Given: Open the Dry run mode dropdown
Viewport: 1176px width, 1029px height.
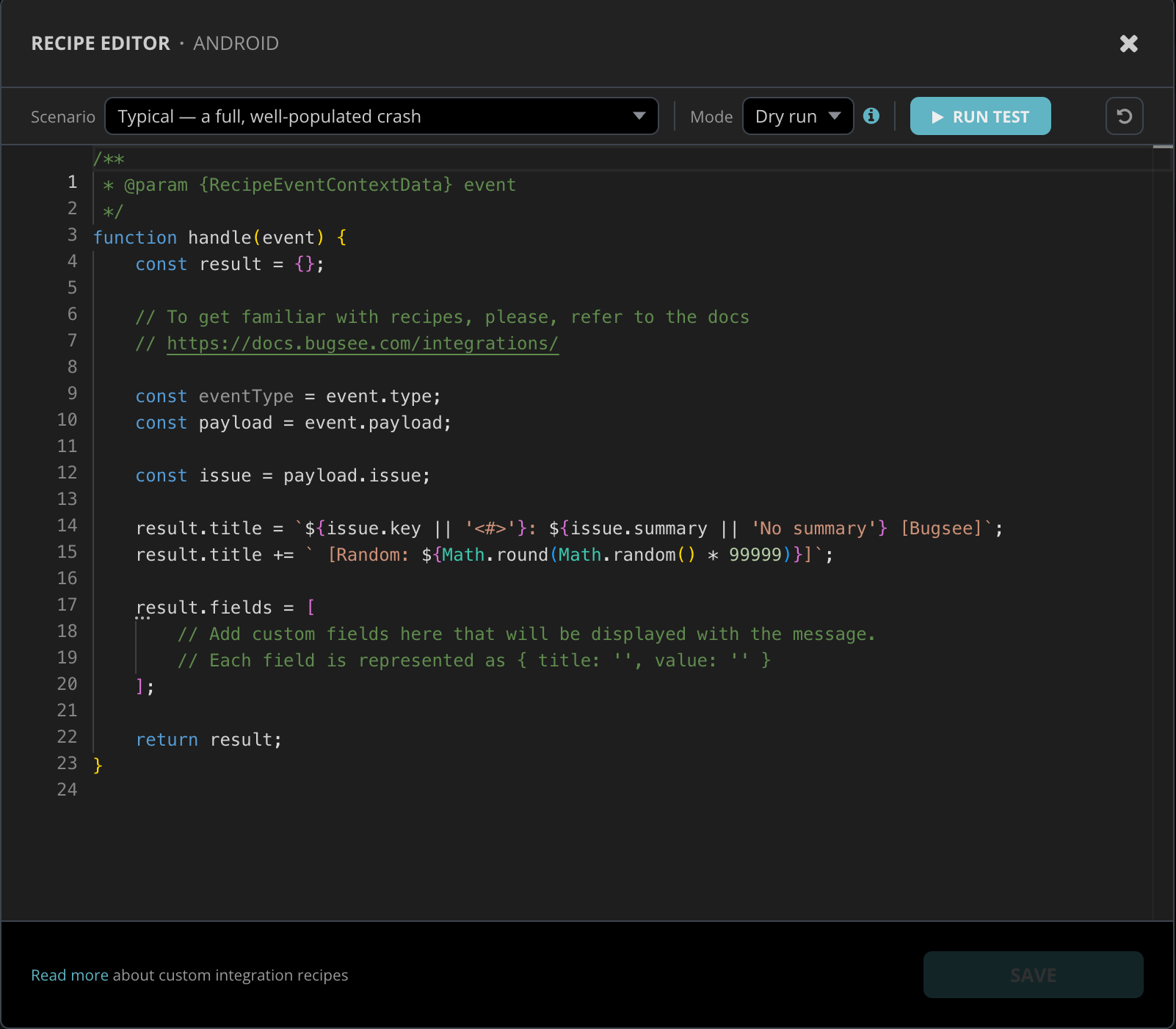Looking at the screenshot, I should point(798,116).
